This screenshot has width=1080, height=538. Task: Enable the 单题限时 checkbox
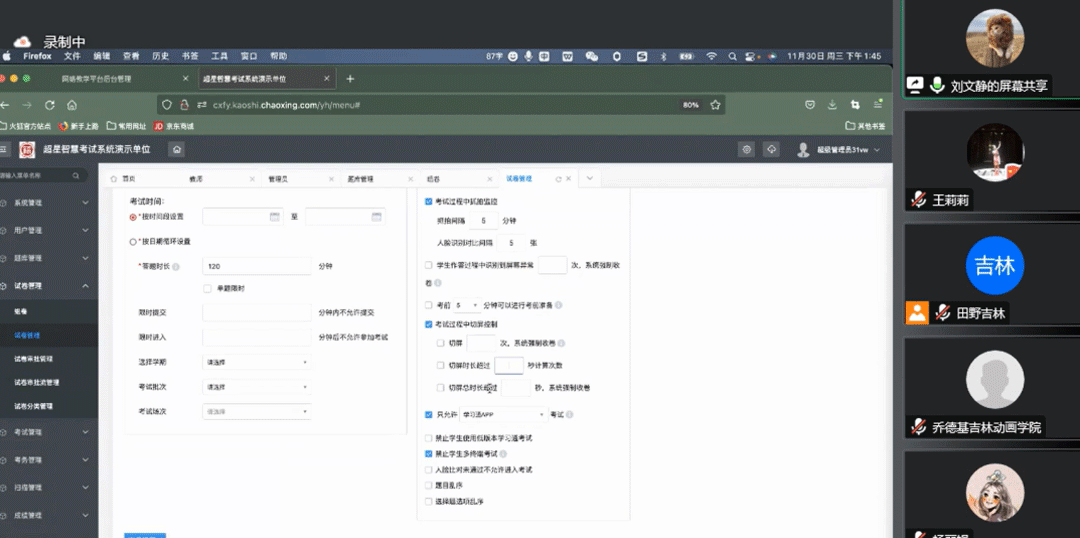pyautogui.click(x=207, y=288)
